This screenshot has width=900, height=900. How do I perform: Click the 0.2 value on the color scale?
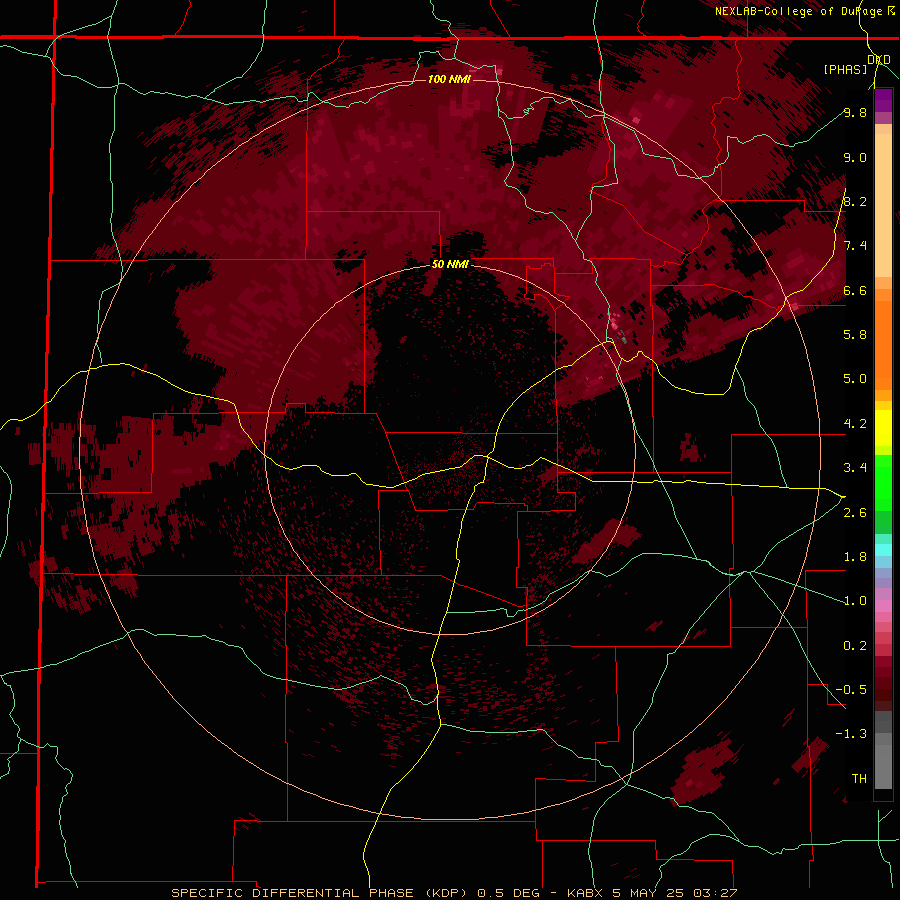(x=855, y=646)
